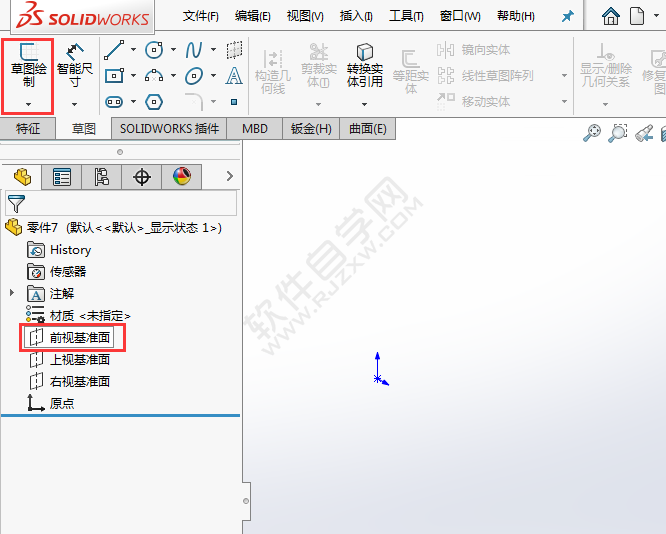
Task: Select the sketch Text tool
Action: click(x=234, y=76)
